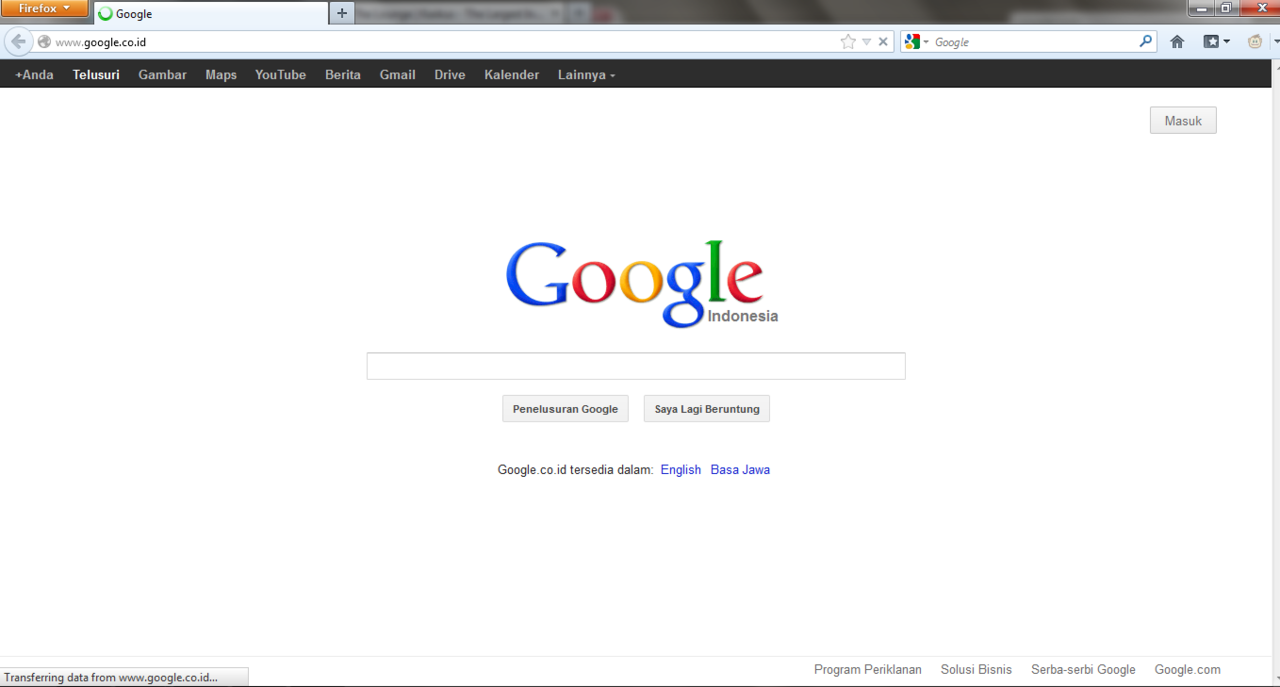Open the Solusi Bisnis footer link
Viewport: 1280px width, 687px height.
[x=976, y=670]
